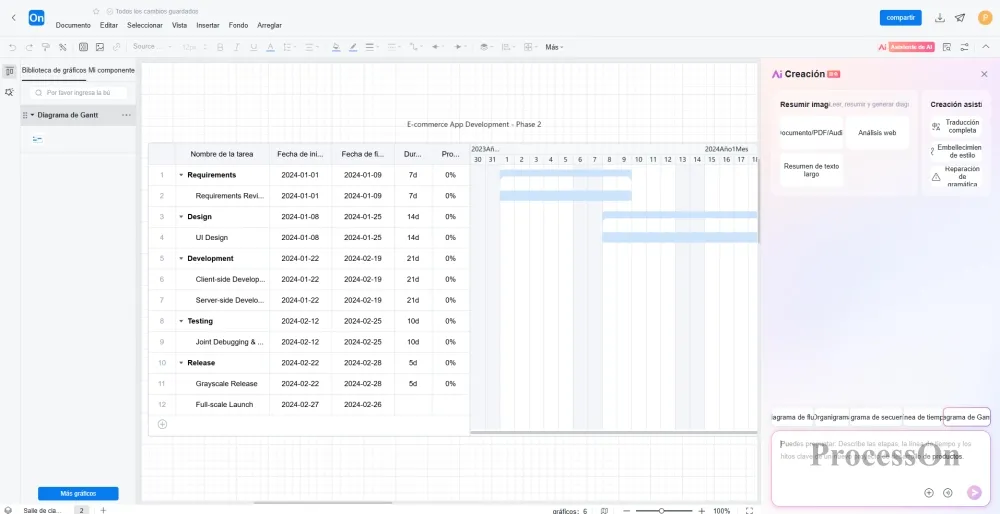Click the compartir button

pos(900,18)
